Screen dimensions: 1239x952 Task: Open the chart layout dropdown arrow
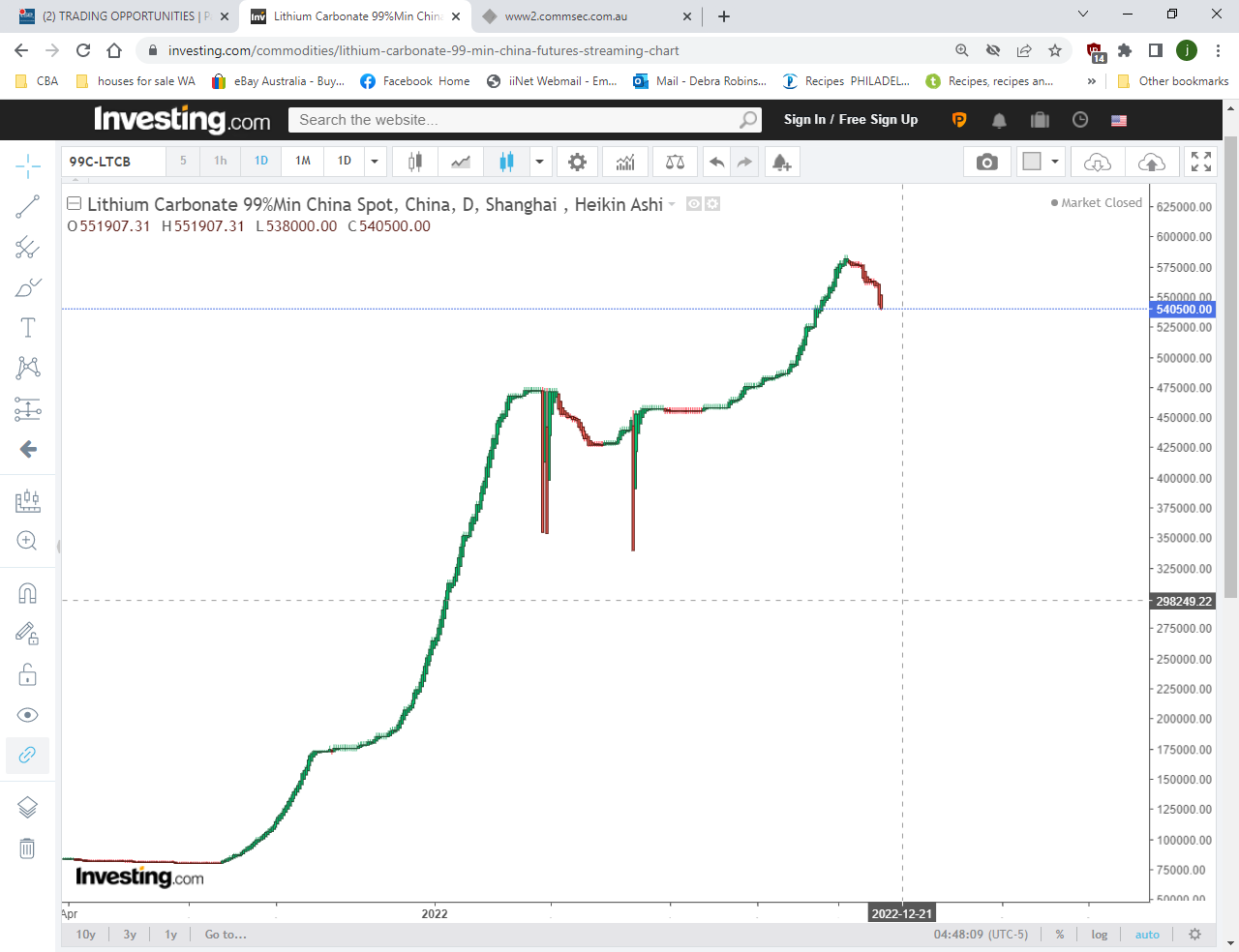click(1055, 162)
